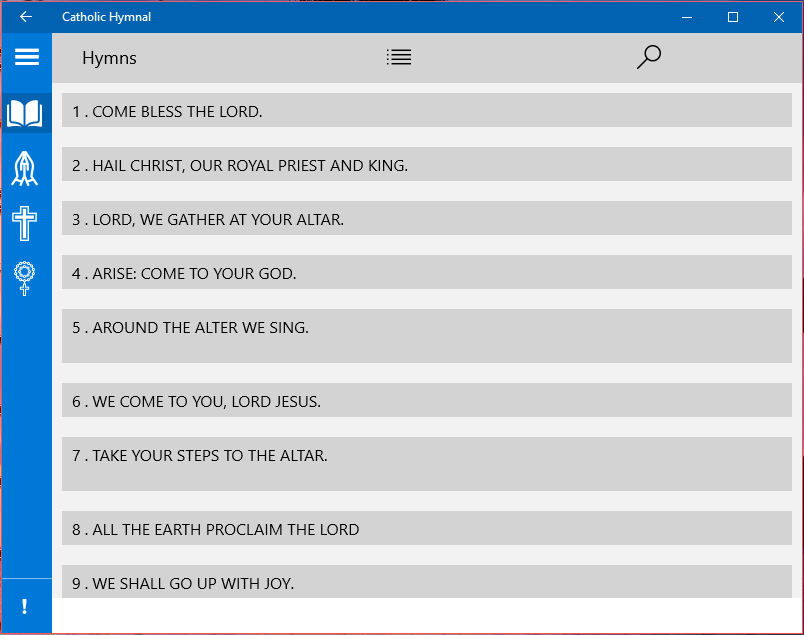Open search with the magnifying glass
Screen dimensions: 804x635
pos(649,57)
